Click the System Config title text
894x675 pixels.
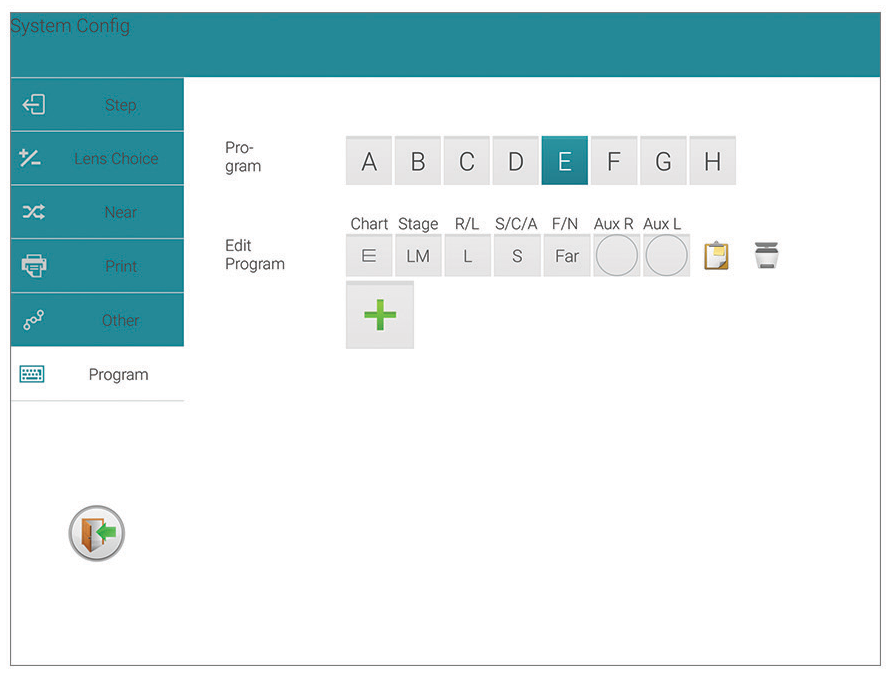point(70,26)
